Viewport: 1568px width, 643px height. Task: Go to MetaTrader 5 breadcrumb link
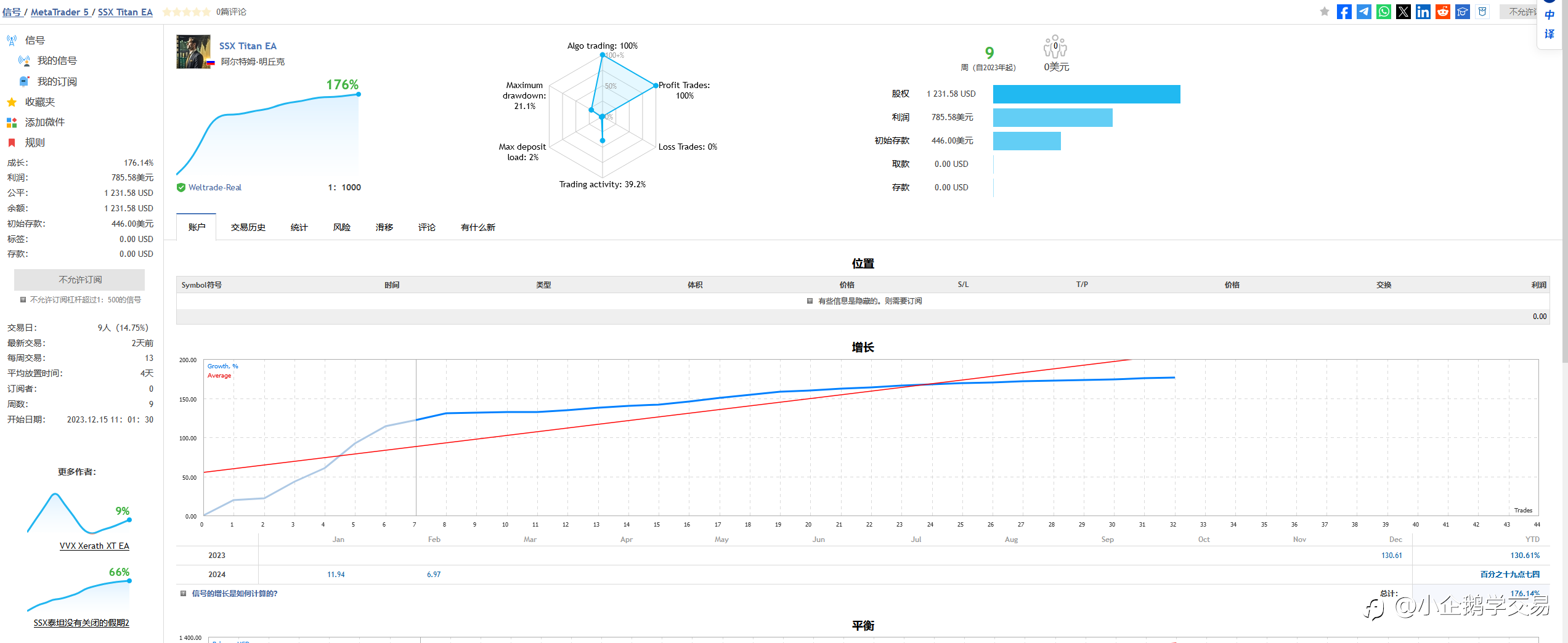[x=60, y=12]
